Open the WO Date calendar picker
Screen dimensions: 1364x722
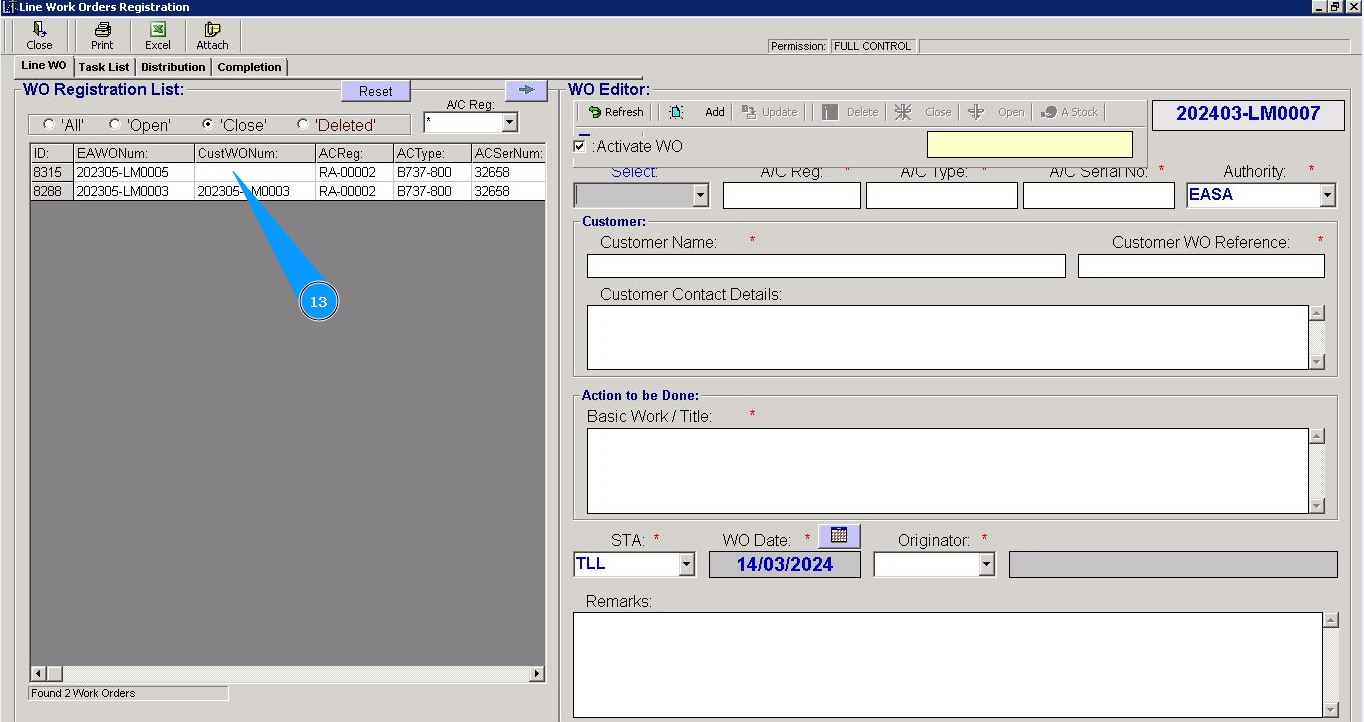(839, 536)
